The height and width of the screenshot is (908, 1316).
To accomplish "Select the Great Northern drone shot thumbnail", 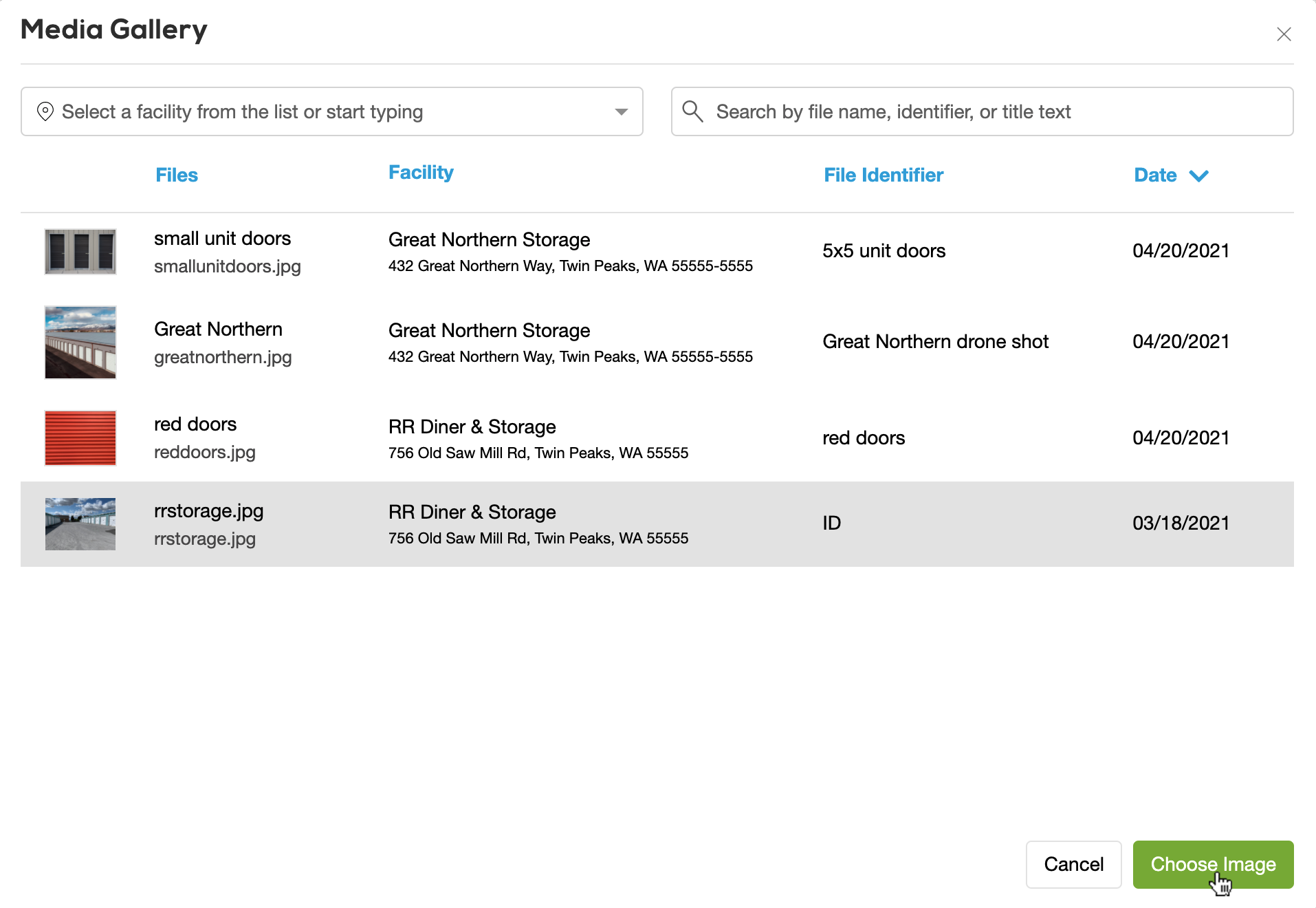I will click(x=80, y=343).
